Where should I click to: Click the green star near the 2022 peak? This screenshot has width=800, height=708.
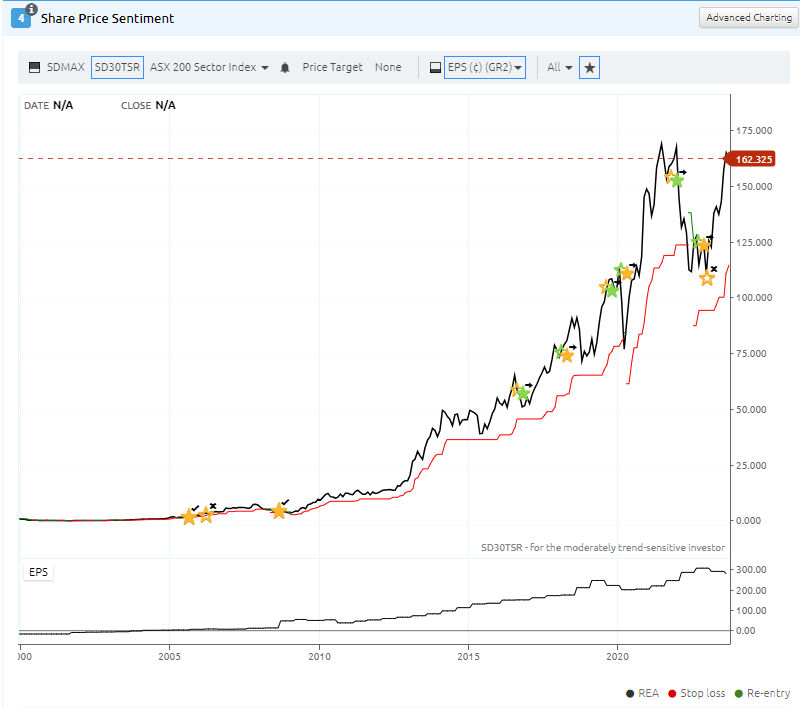[677, 180]
